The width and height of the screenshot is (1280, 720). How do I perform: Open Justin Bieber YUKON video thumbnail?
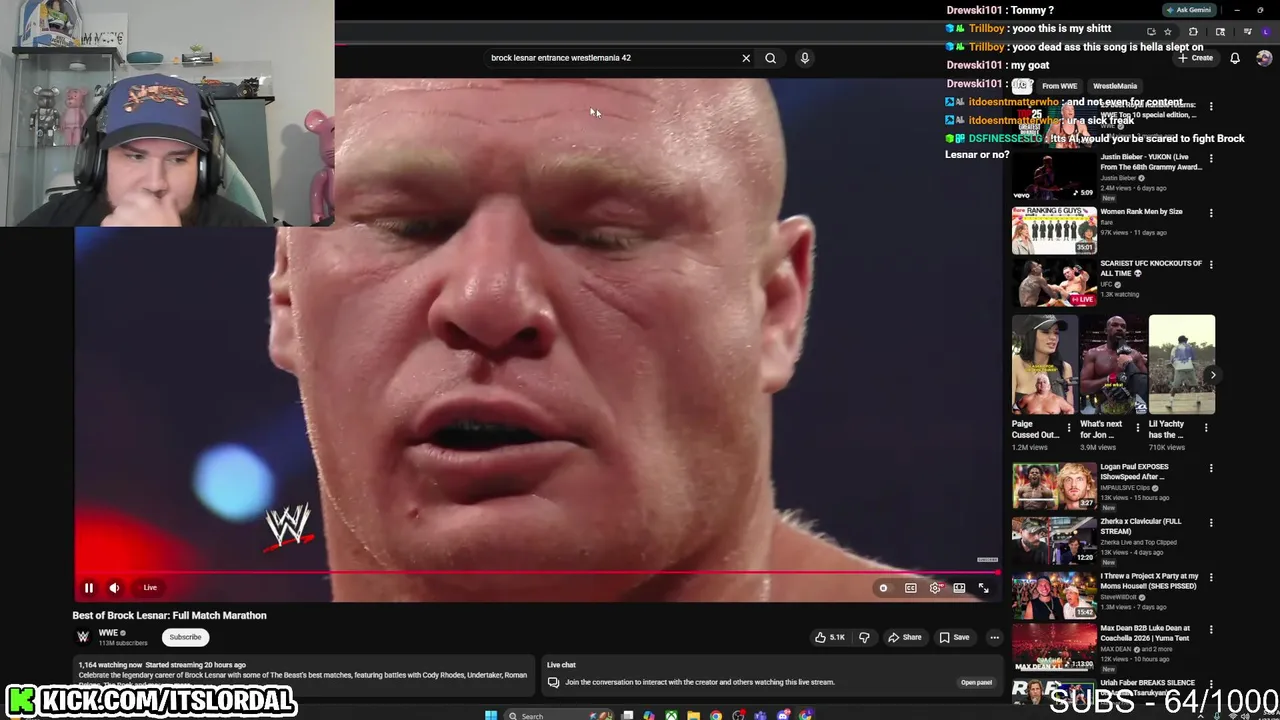pos(1054,177)
